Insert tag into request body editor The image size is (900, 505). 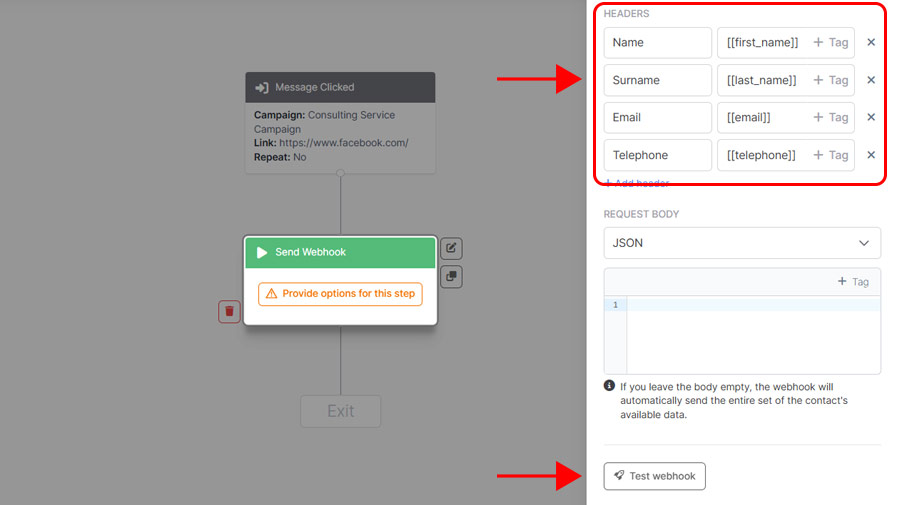853,282
